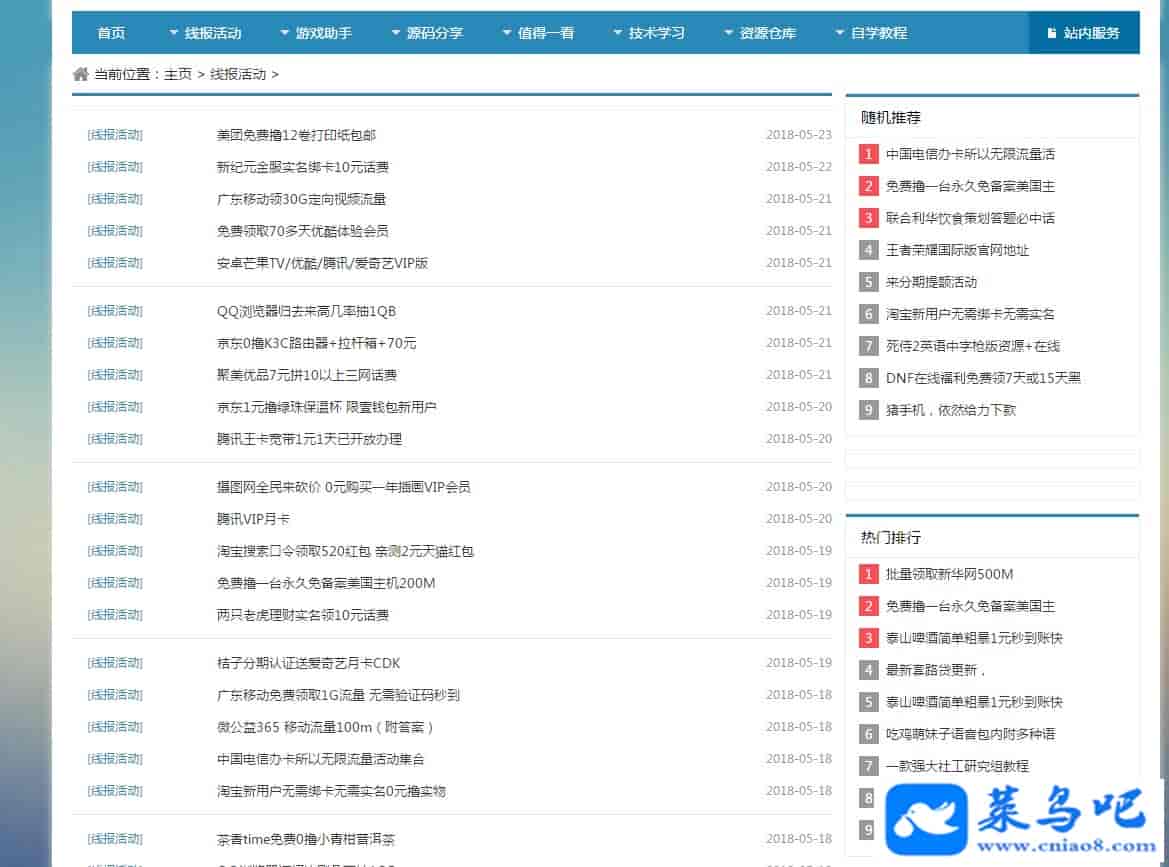Viewport: 1169px width, 867px height.
Task: Click rank badge 6 in 随机推荐
Action: tap(868, 314)
